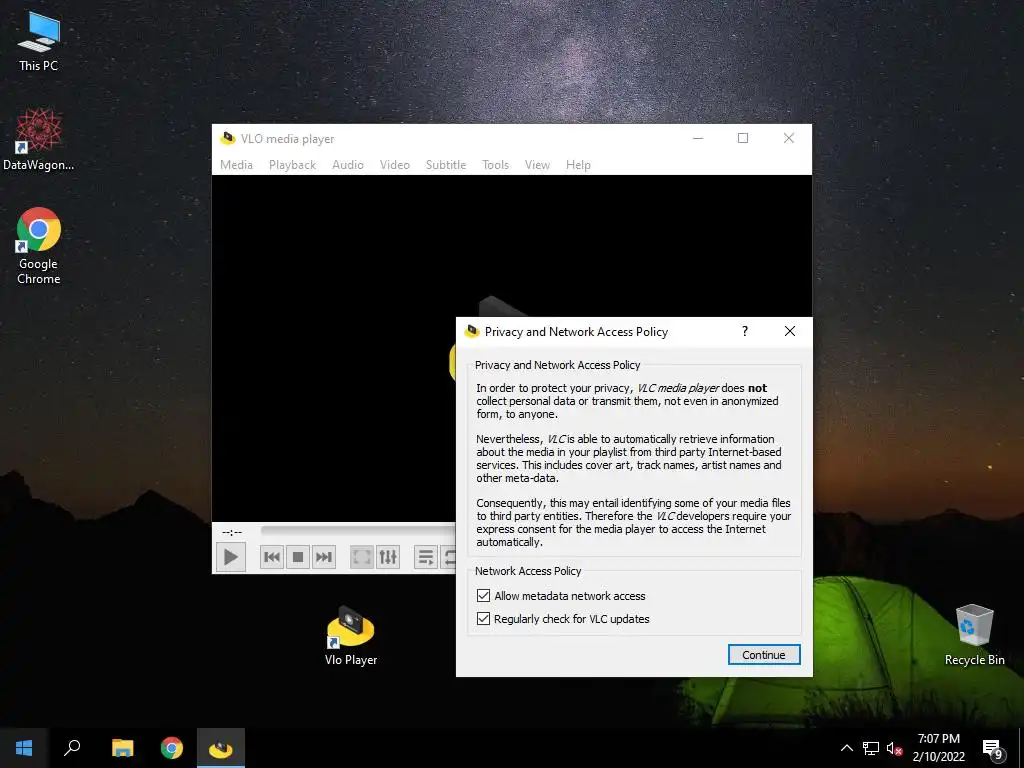Open the Help menu
1024x768 pixels.
[x=578, y=165]
